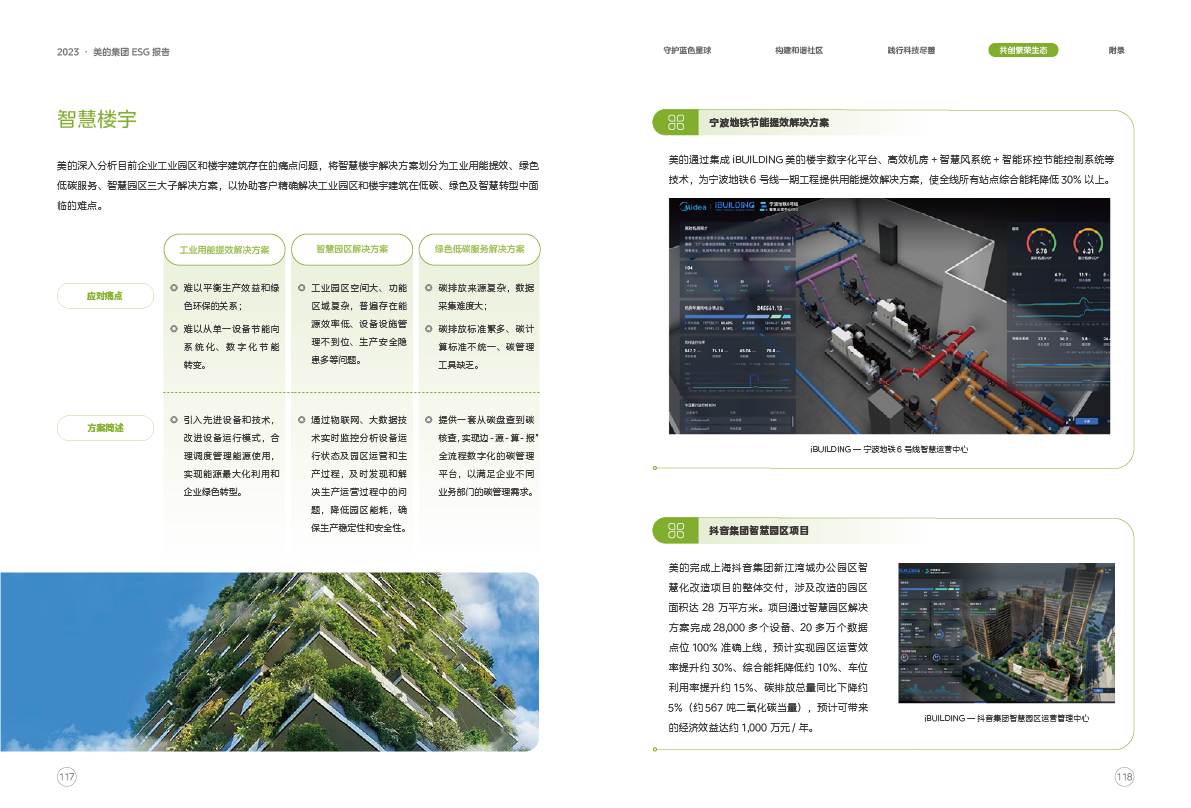Click the upper outlined row label on the left

pos(105,295)
